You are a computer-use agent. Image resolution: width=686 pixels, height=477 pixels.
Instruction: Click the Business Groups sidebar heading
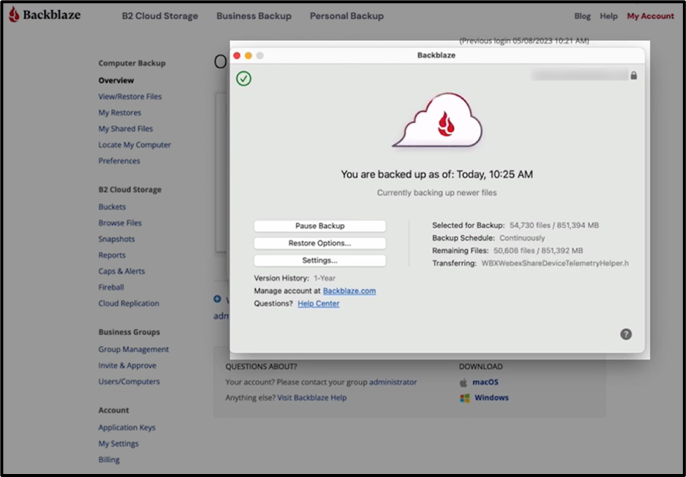129,332
